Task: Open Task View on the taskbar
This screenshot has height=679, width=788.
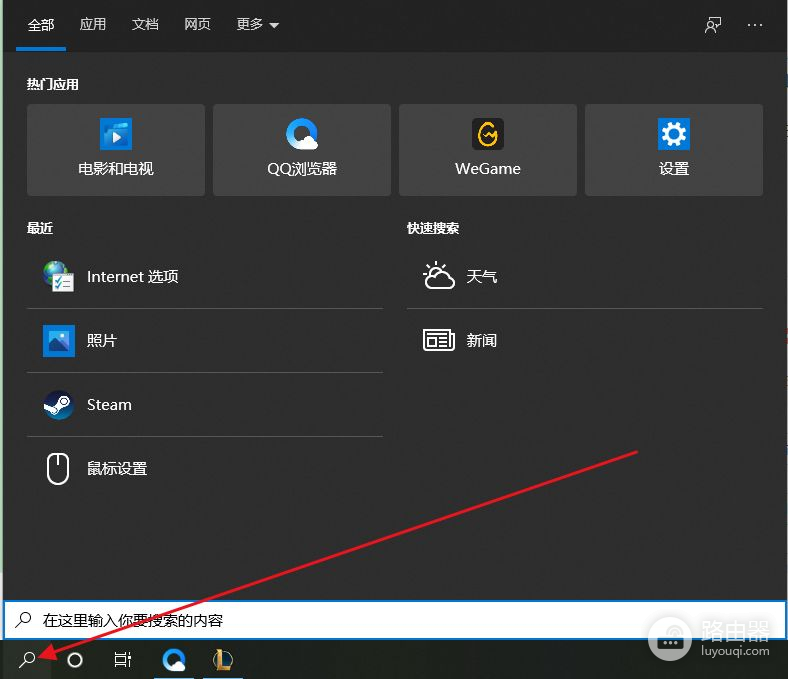Action: (122, 660)
